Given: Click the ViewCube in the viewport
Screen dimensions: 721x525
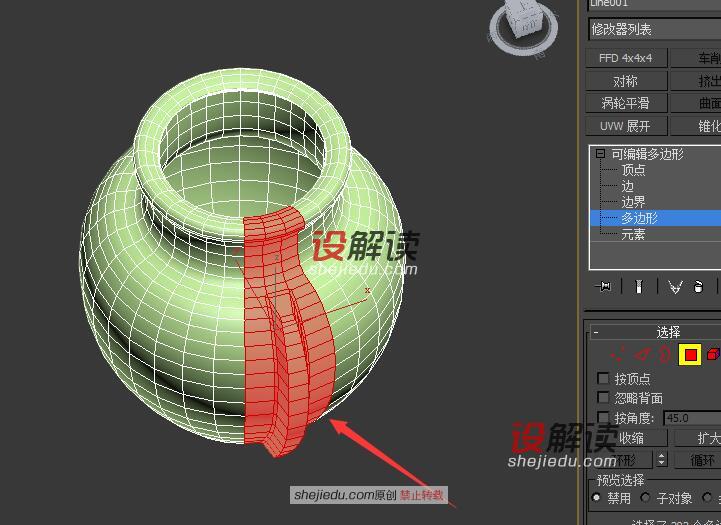Looking at the screenshot, I should [x=527, y=24].
